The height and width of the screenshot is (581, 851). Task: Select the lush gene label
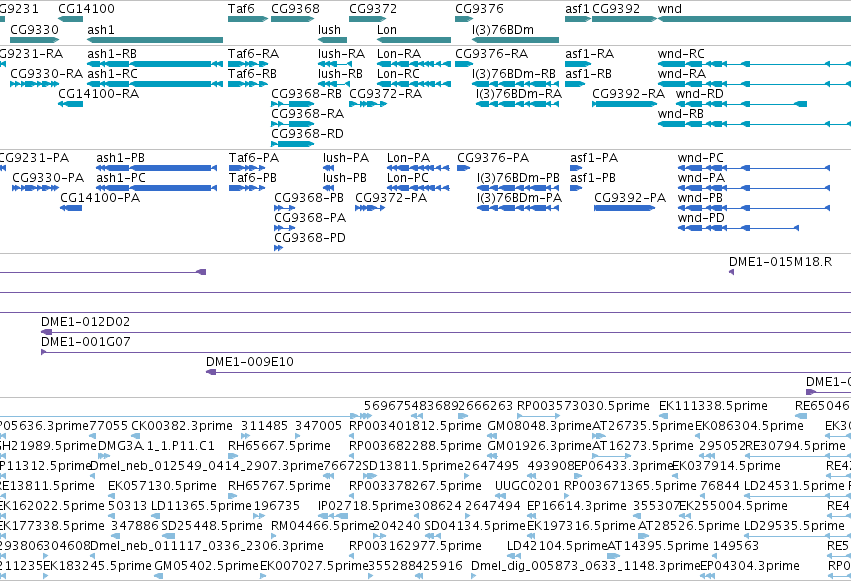[x=329, y=29]
